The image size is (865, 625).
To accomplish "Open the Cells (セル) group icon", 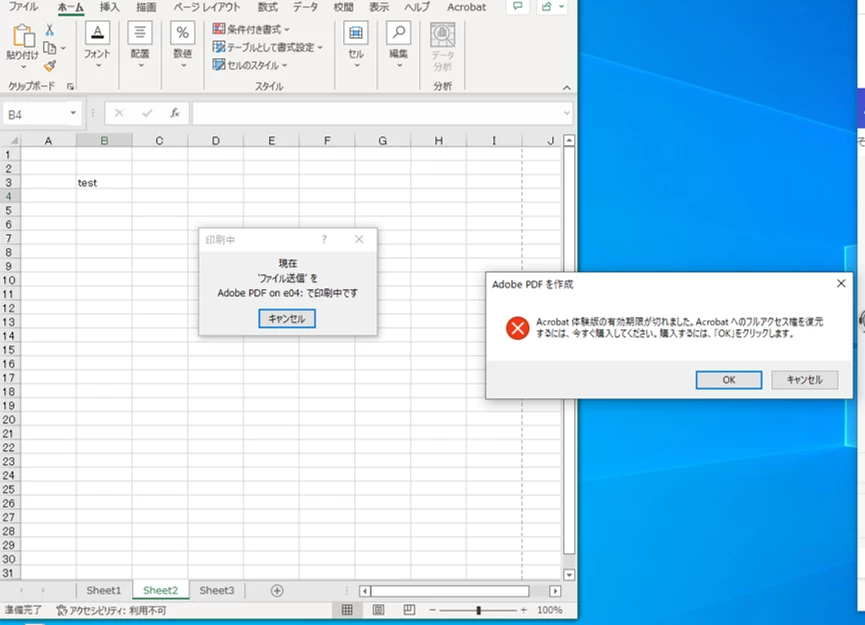I will click(x=356, y=33).
